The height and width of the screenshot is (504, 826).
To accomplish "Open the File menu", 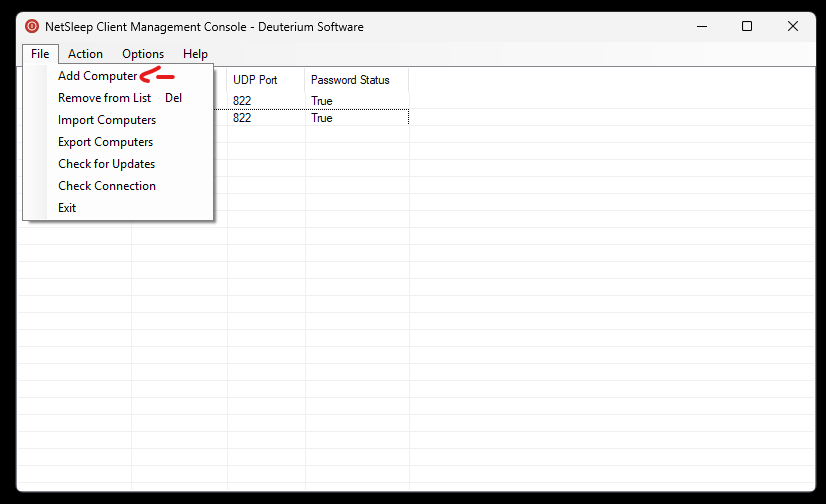I will coord(40,54).
